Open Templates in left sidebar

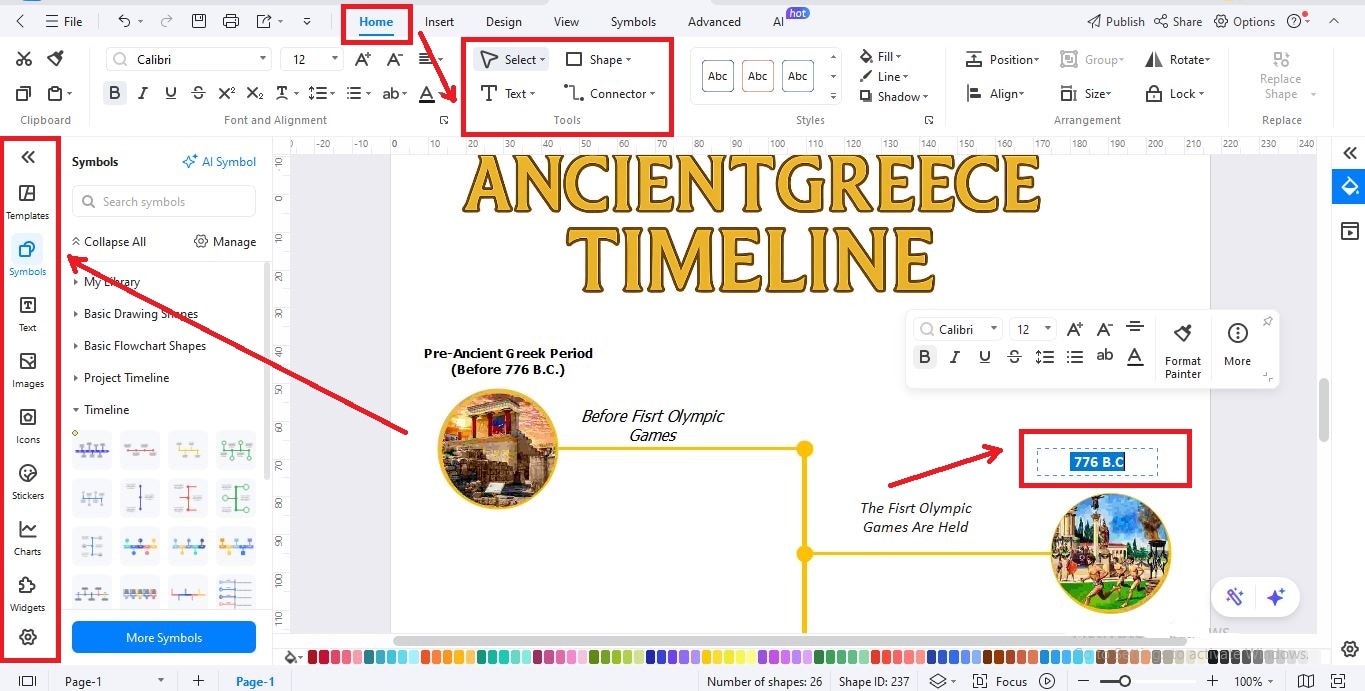click(28, 201)
